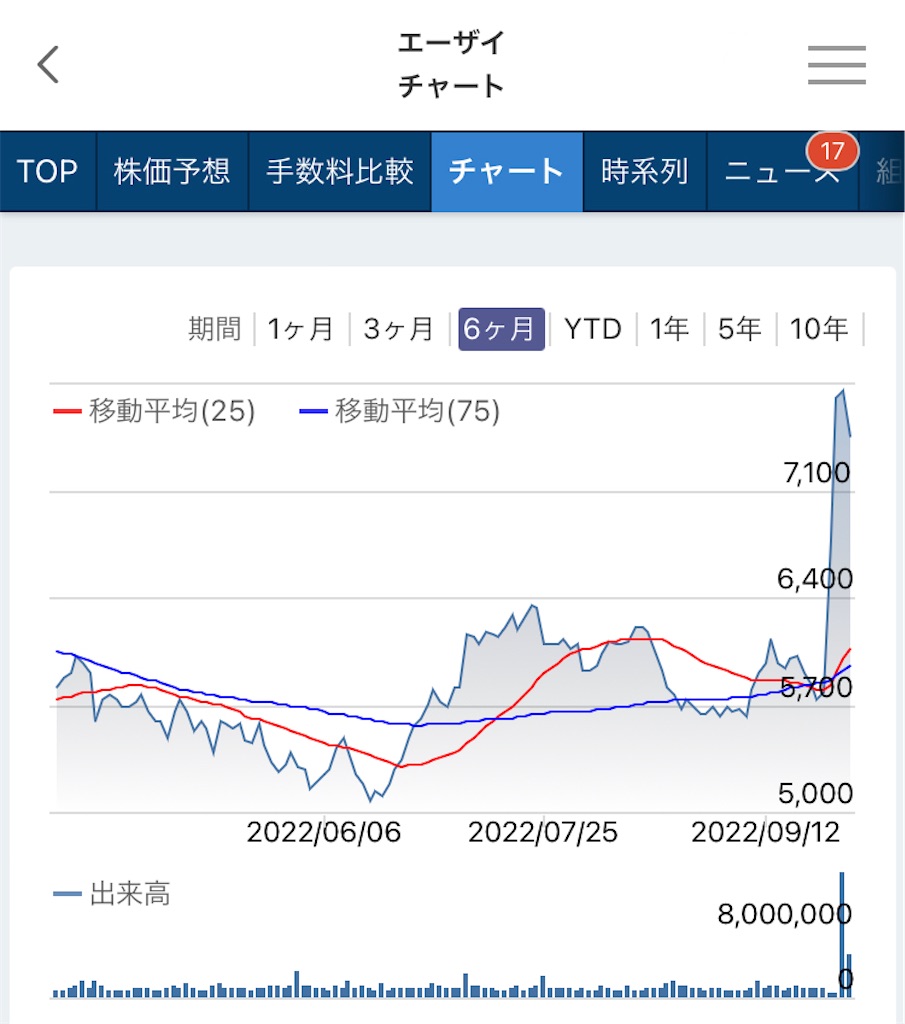Set chart period to 10年
This screenshot has width=905, height=1024.
point(819,329)
